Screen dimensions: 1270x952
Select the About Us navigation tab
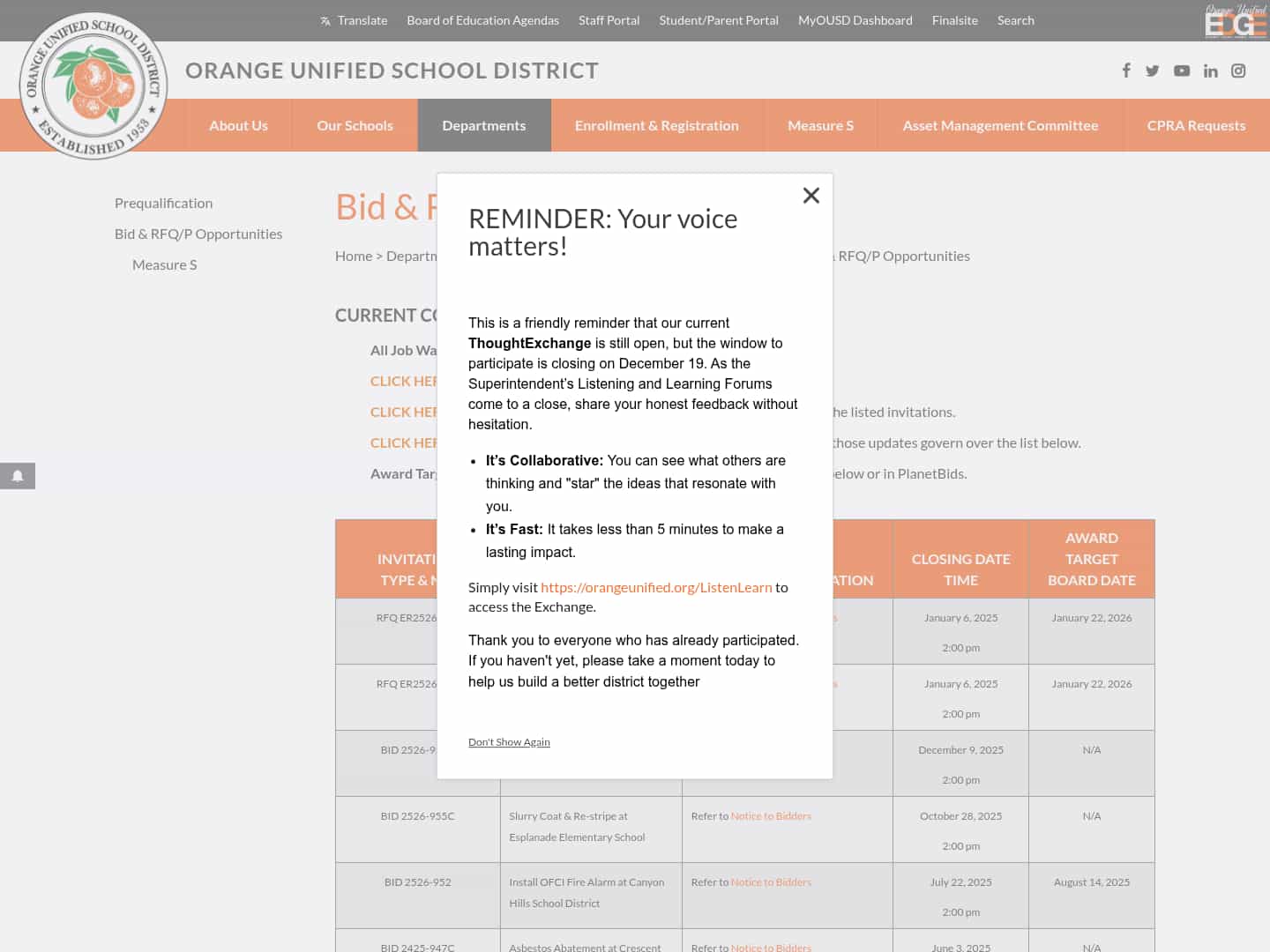238,124
